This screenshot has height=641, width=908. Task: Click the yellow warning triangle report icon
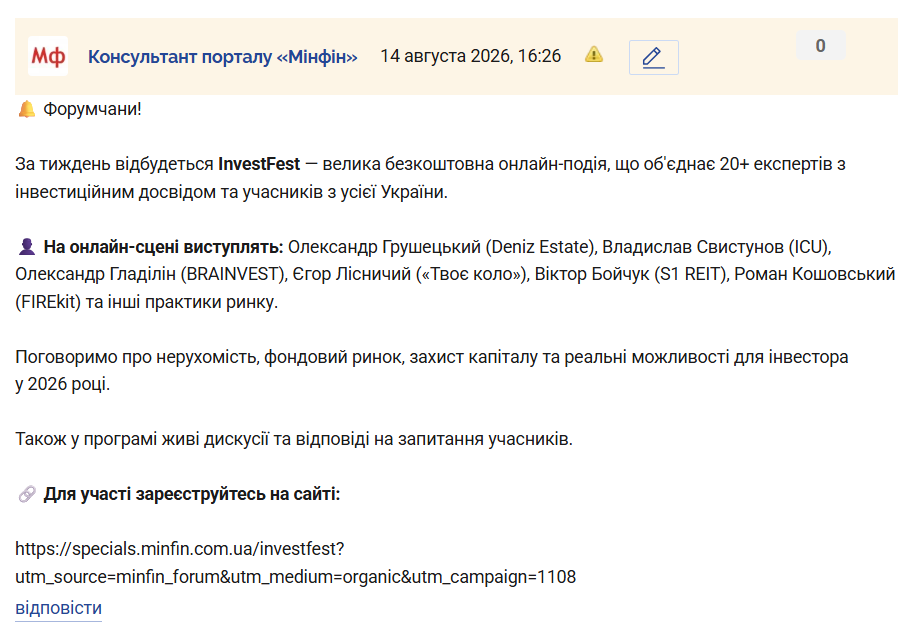pyautogui.click(x=594, y=55)
